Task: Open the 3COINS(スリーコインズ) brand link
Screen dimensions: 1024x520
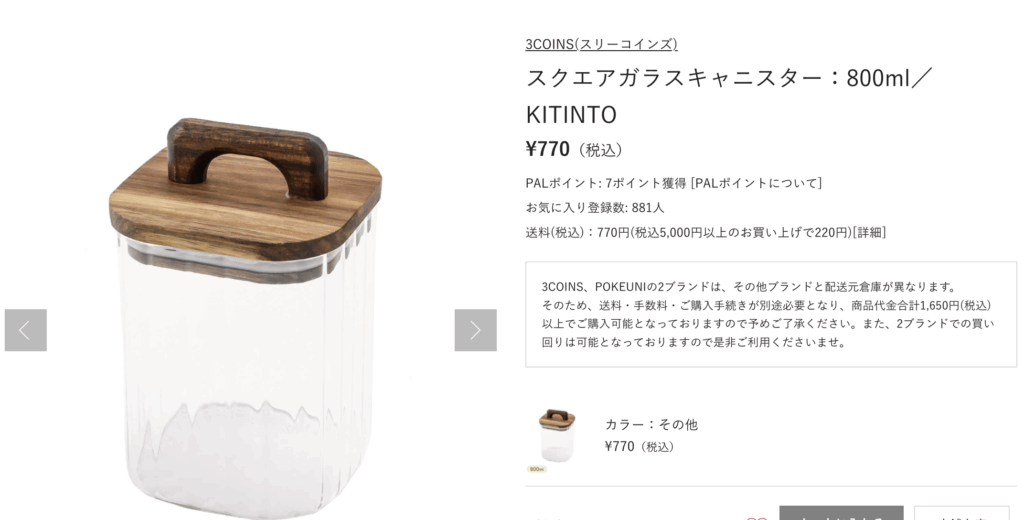Action: tap(601, 44)
